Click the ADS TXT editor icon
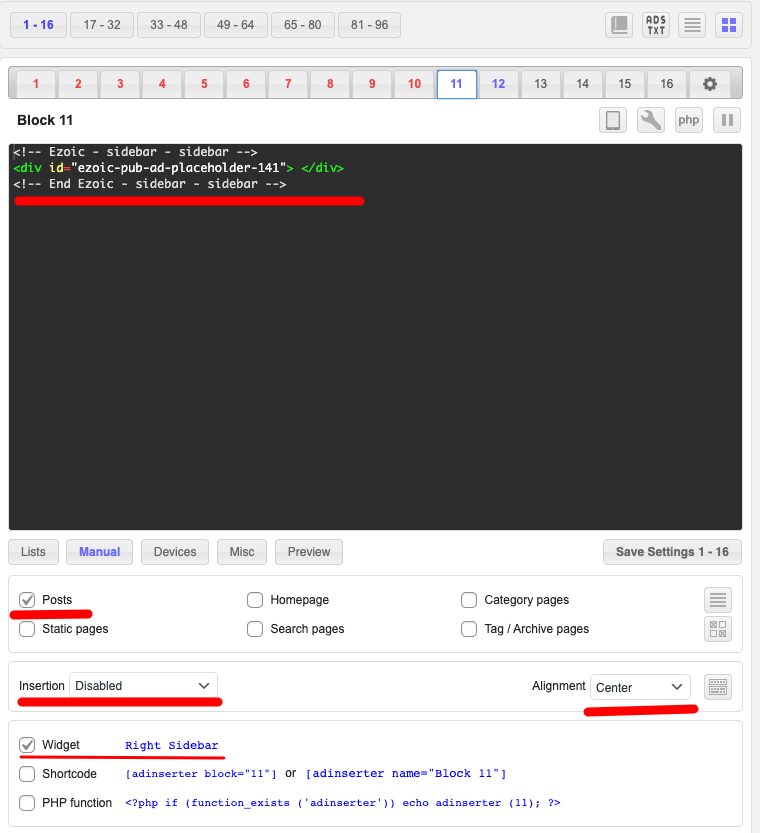This screenshot has width=760, height=833. (656, 25)
